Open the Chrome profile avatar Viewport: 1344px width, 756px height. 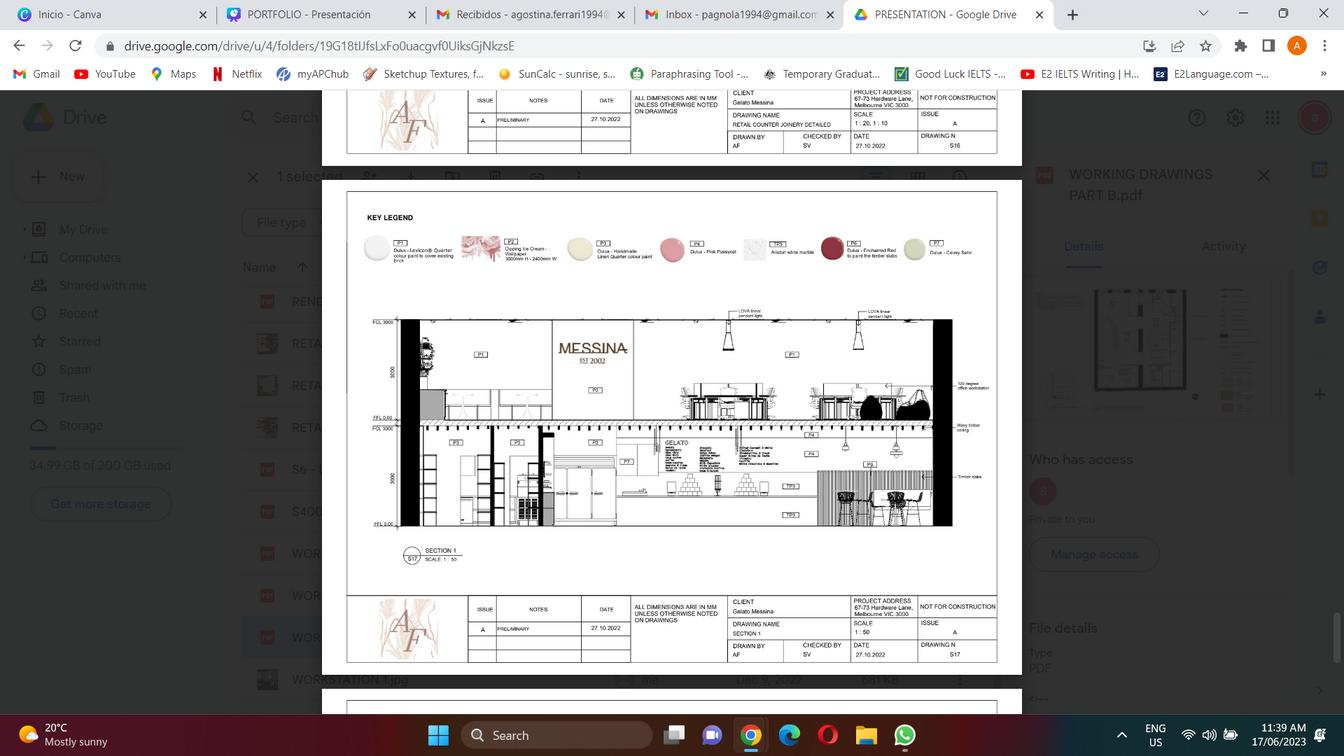(1297, 46)
